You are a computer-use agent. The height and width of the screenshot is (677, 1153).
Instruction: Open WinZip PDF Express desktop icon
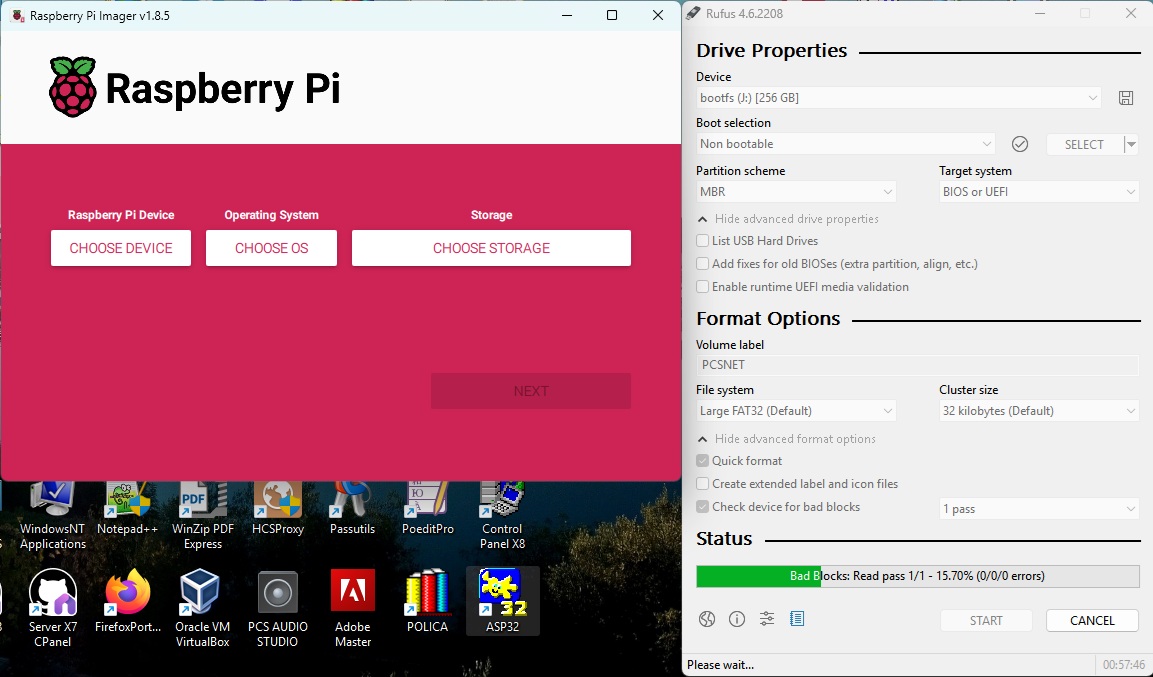point(202,516)
